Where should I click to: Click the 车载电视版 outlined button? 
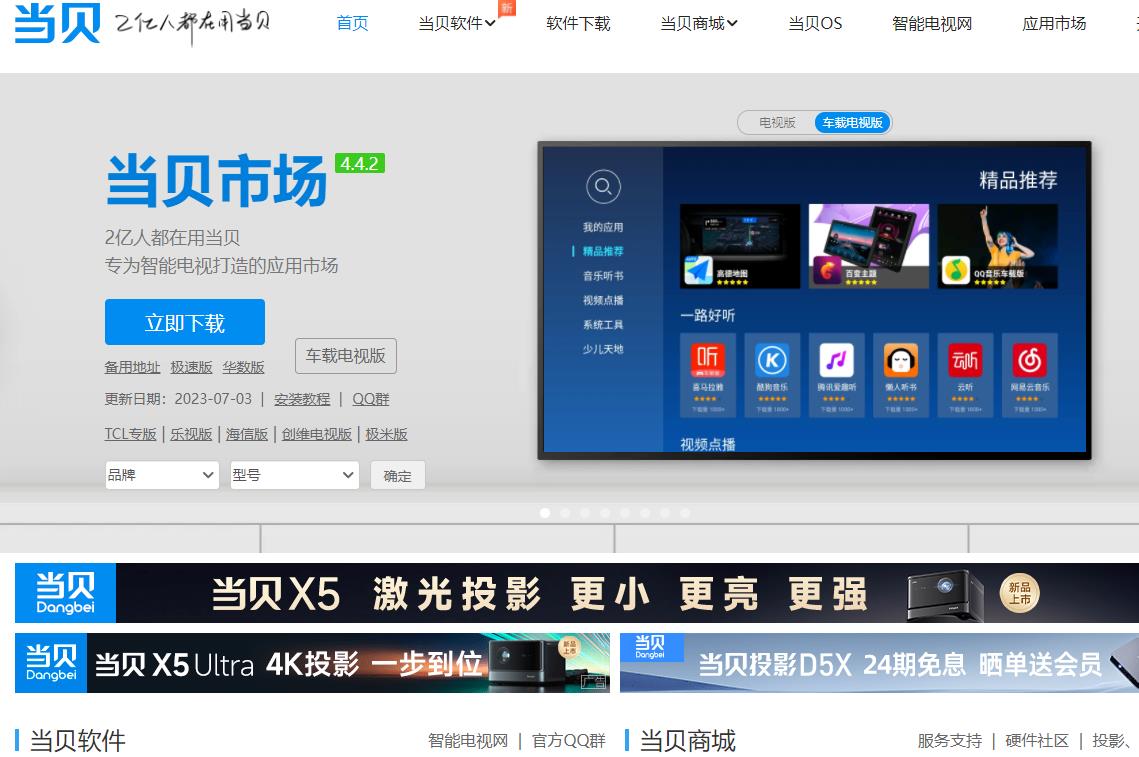pyautogui.click(x=346, y=356)
